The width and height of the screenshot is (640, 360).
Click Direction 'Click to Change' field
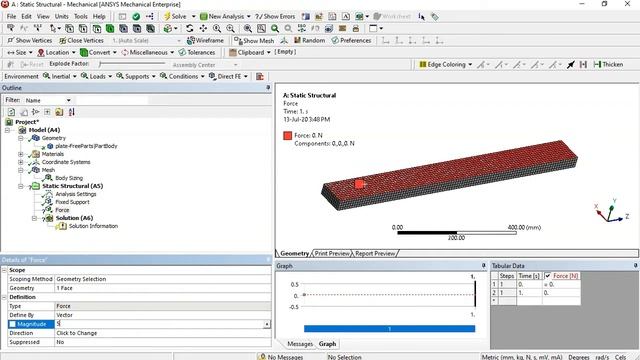pos(163,333)
